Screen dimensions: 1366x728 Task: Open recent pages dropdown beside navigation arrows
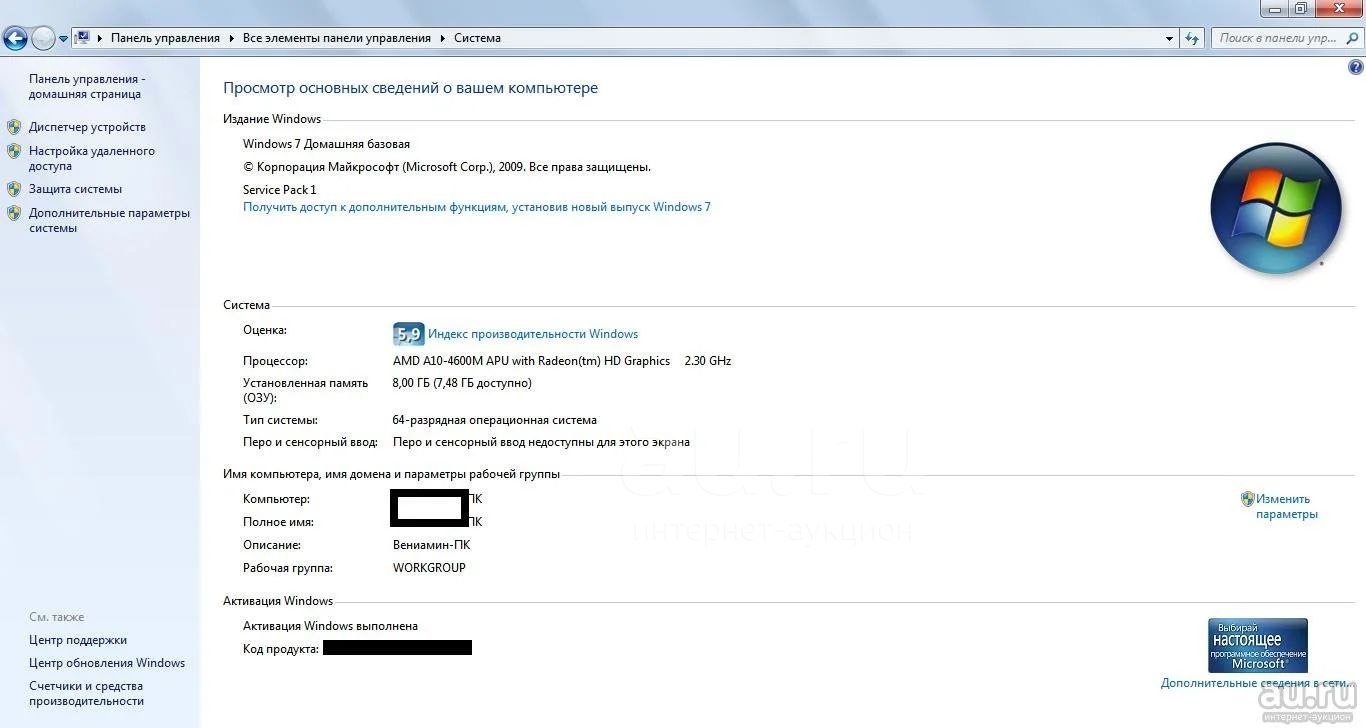click(x=63, y=39)
